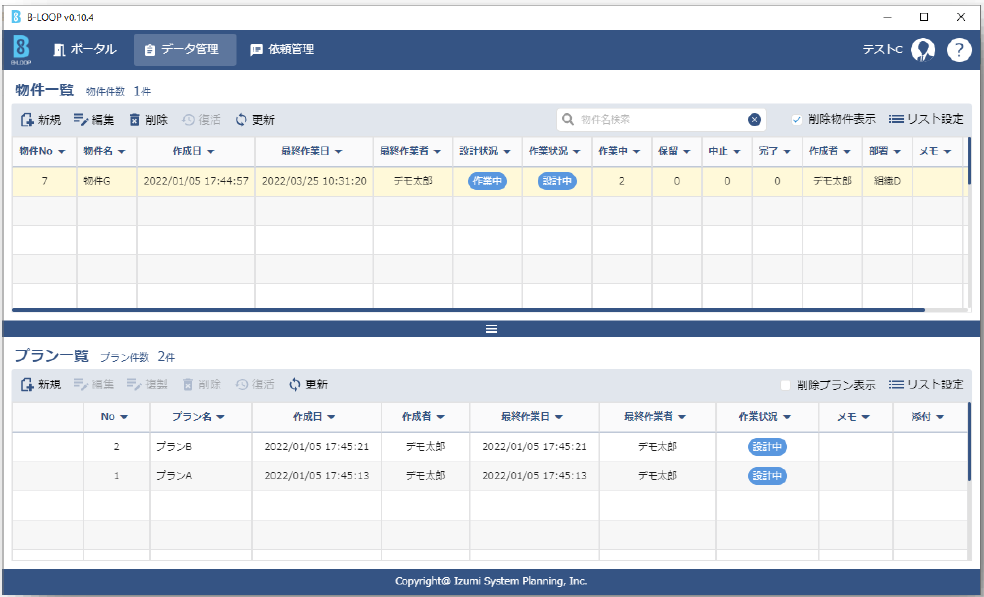
Task: Open リスト設定 for the property list
Action: (926, 119)
